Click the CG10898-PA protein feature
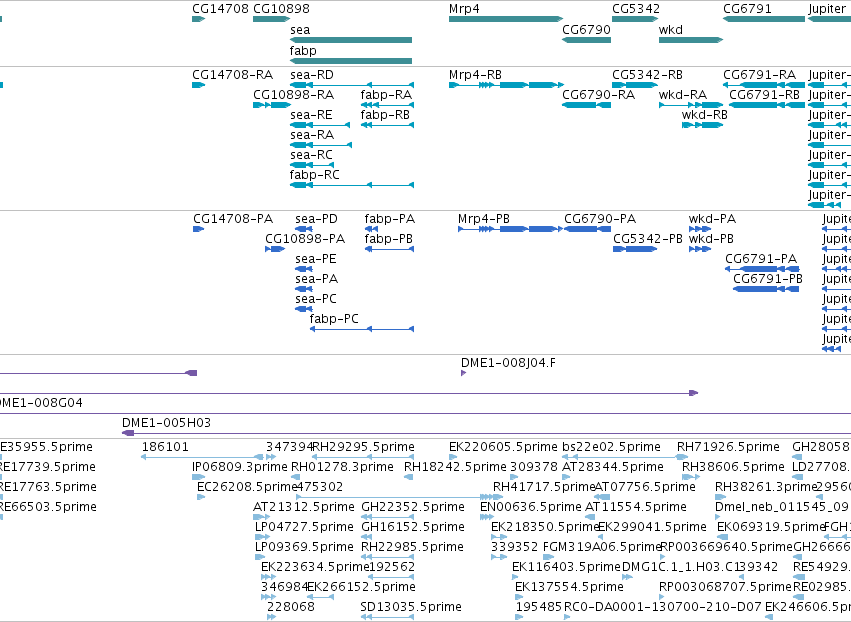This screenshot has width=851, height=622. [x=275, y=249]
